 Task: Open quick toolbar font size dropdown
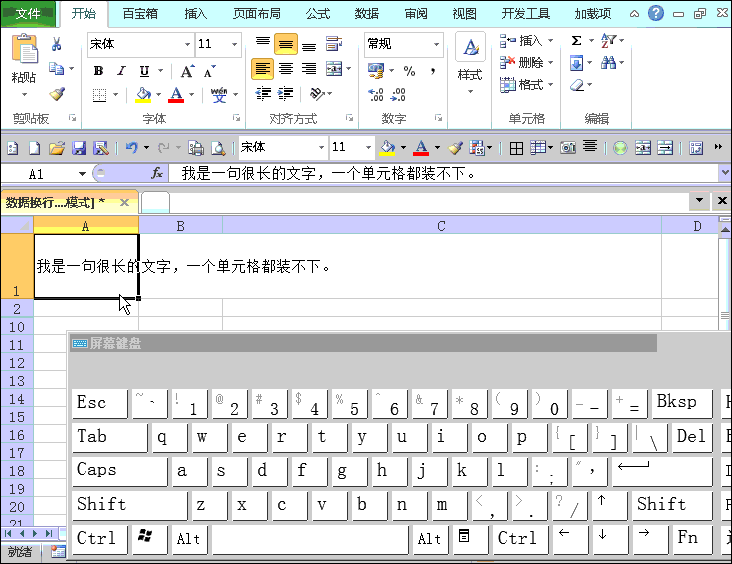pyautogui.click(x=368, y=148)
